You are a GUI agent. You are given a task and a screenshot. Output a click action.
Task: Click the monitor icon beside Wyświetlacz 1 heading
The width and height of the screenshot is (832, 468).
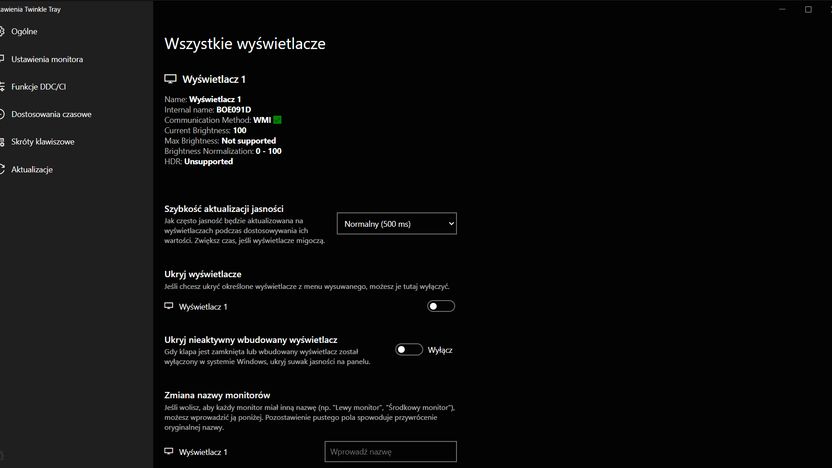tap(170, 79)
